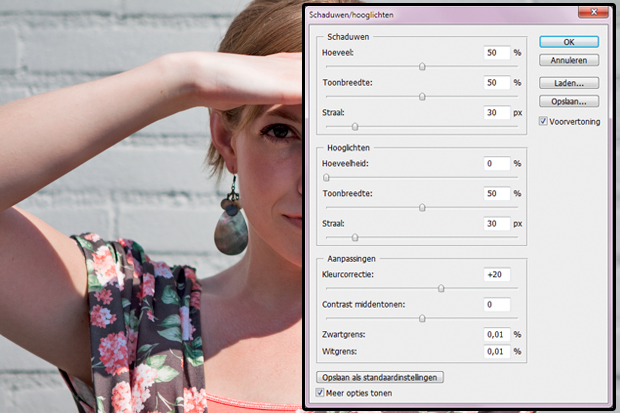Open the Laden... settings dialog
620x413 pixels.
(x=568, y=83)
